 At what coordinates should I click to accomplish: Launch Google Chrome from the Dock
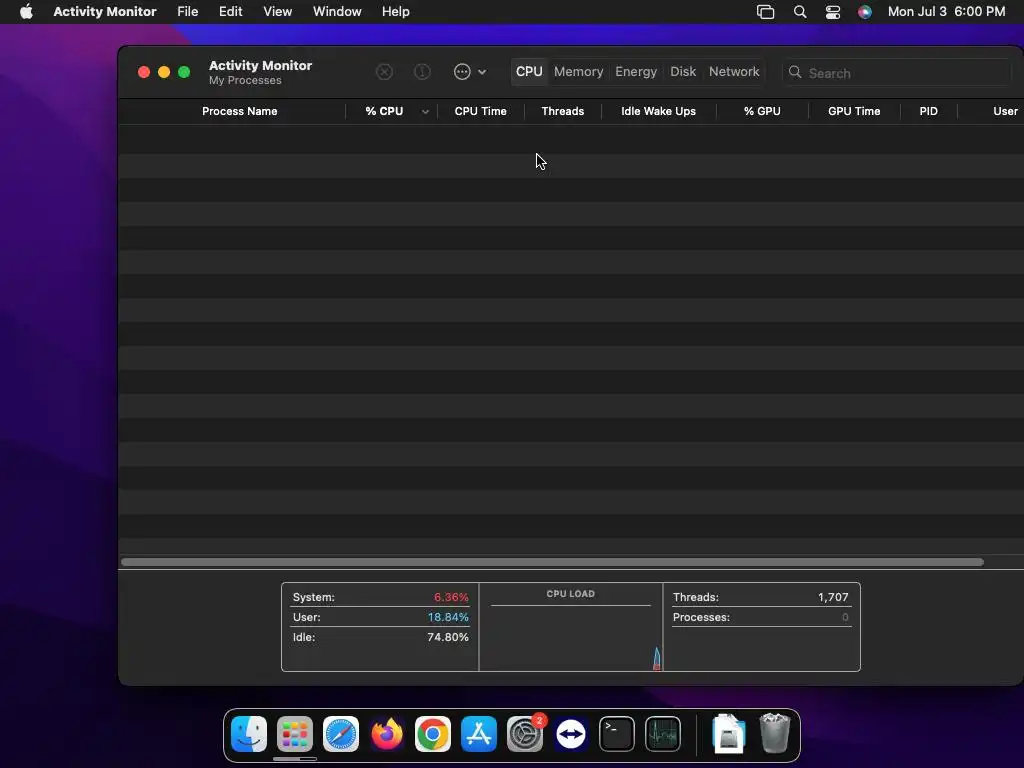[432, 734]
